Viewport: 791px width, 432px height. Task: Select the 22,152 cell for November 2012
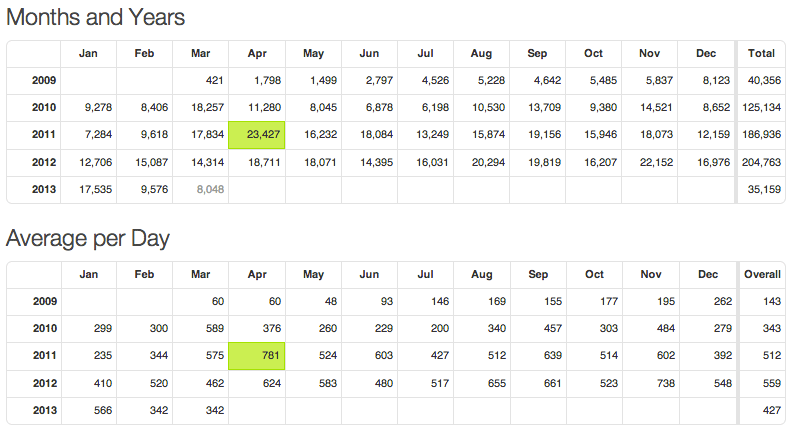tap(651, 162)
